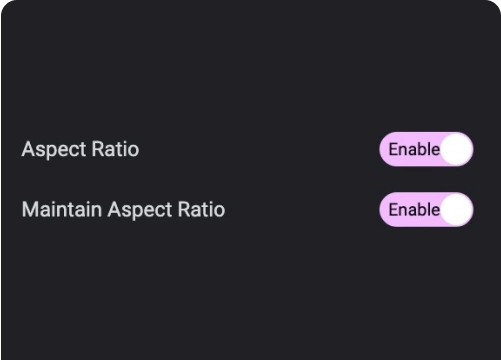Toggle the Aspect Ratio switch
The width and height of the screenshot is (501, 360).
coord(426,149)
